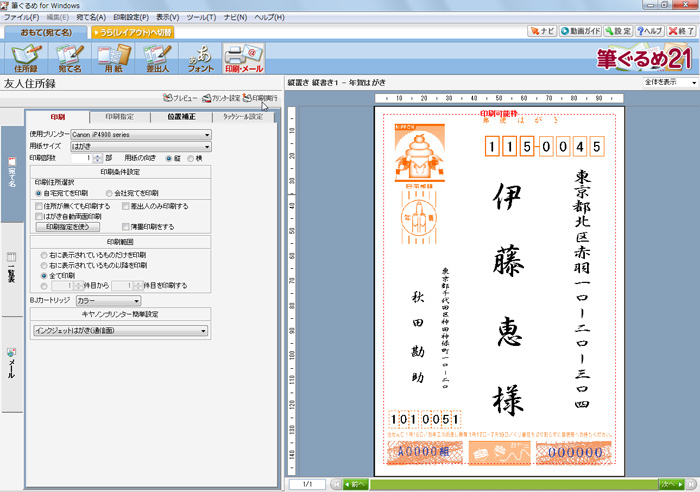
Task: Open プリンター設定 printer settings
Action: click(221, 99)
